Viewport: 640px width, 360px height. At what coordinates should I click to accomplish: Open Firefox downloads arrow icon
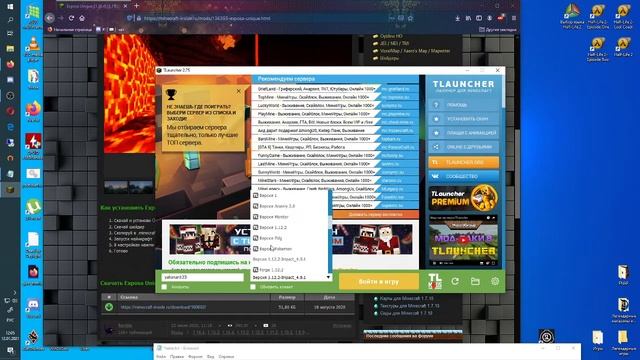click(x=458, y=18)
